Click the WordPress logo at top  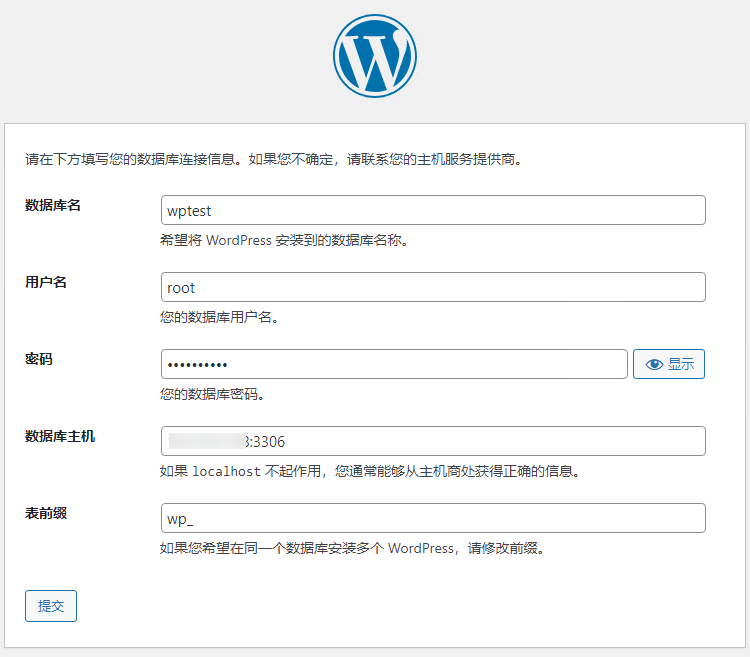tap(375, 56)
